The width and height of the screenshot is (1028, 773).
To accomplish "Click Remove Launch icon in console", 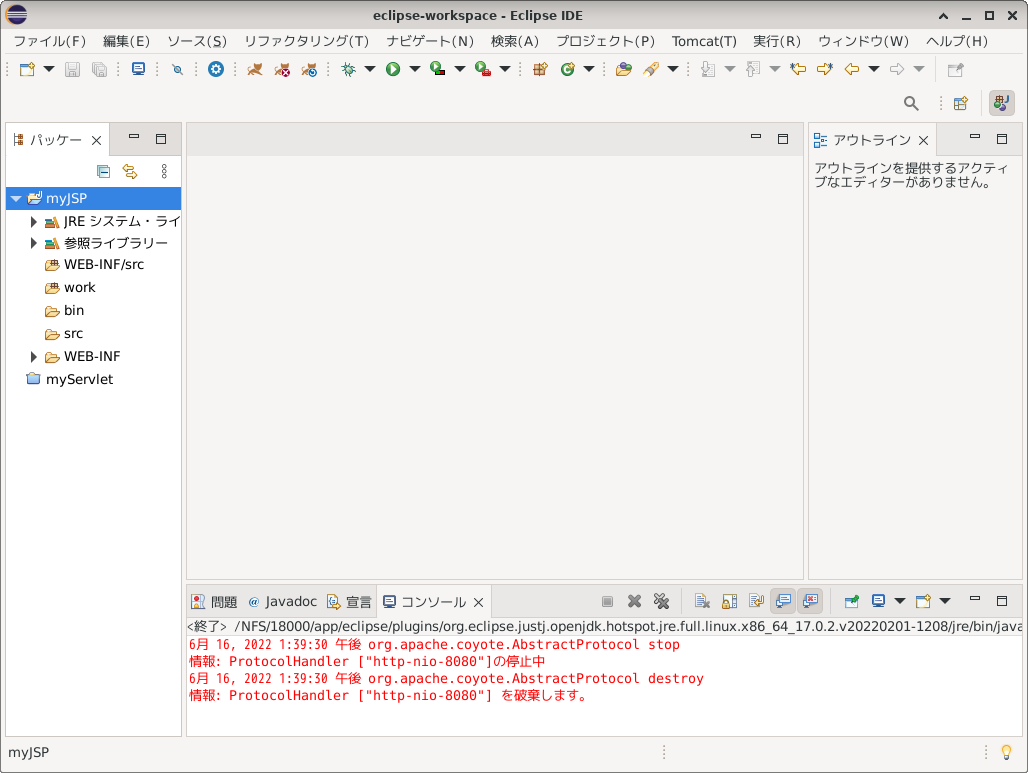I will click(x=634, y=601).
